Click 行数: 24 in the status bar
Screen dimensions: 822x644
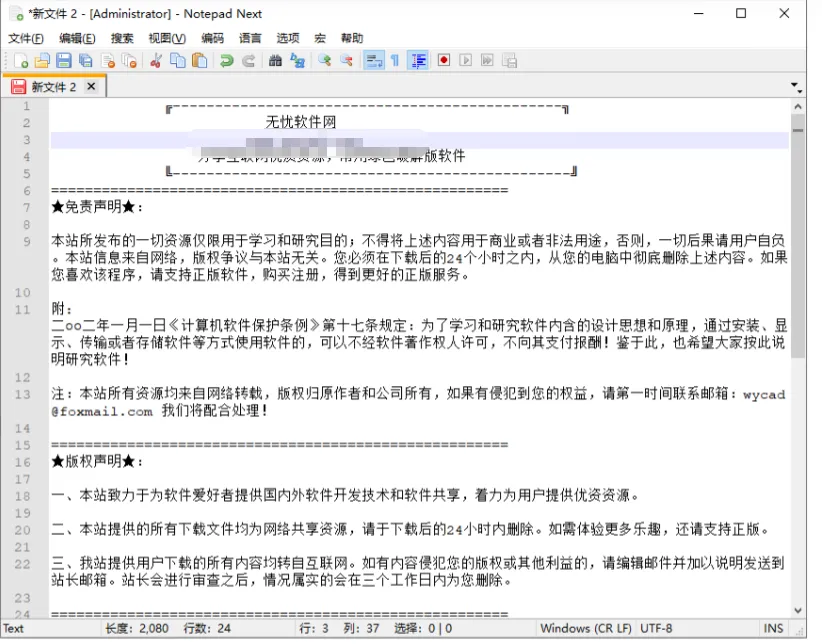coord(207,628)
